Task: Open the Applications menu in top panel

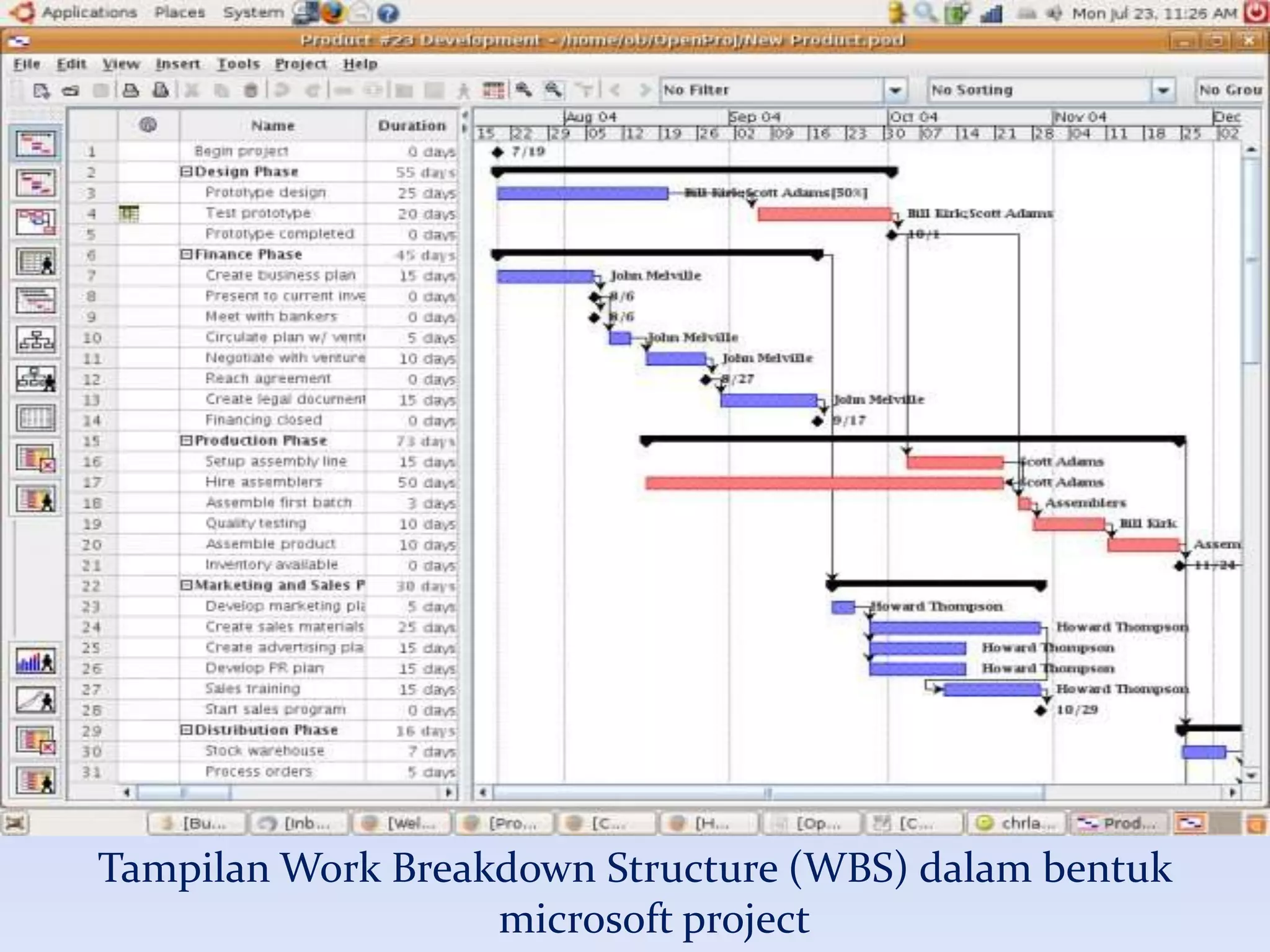Action: [x=89, y=12]
